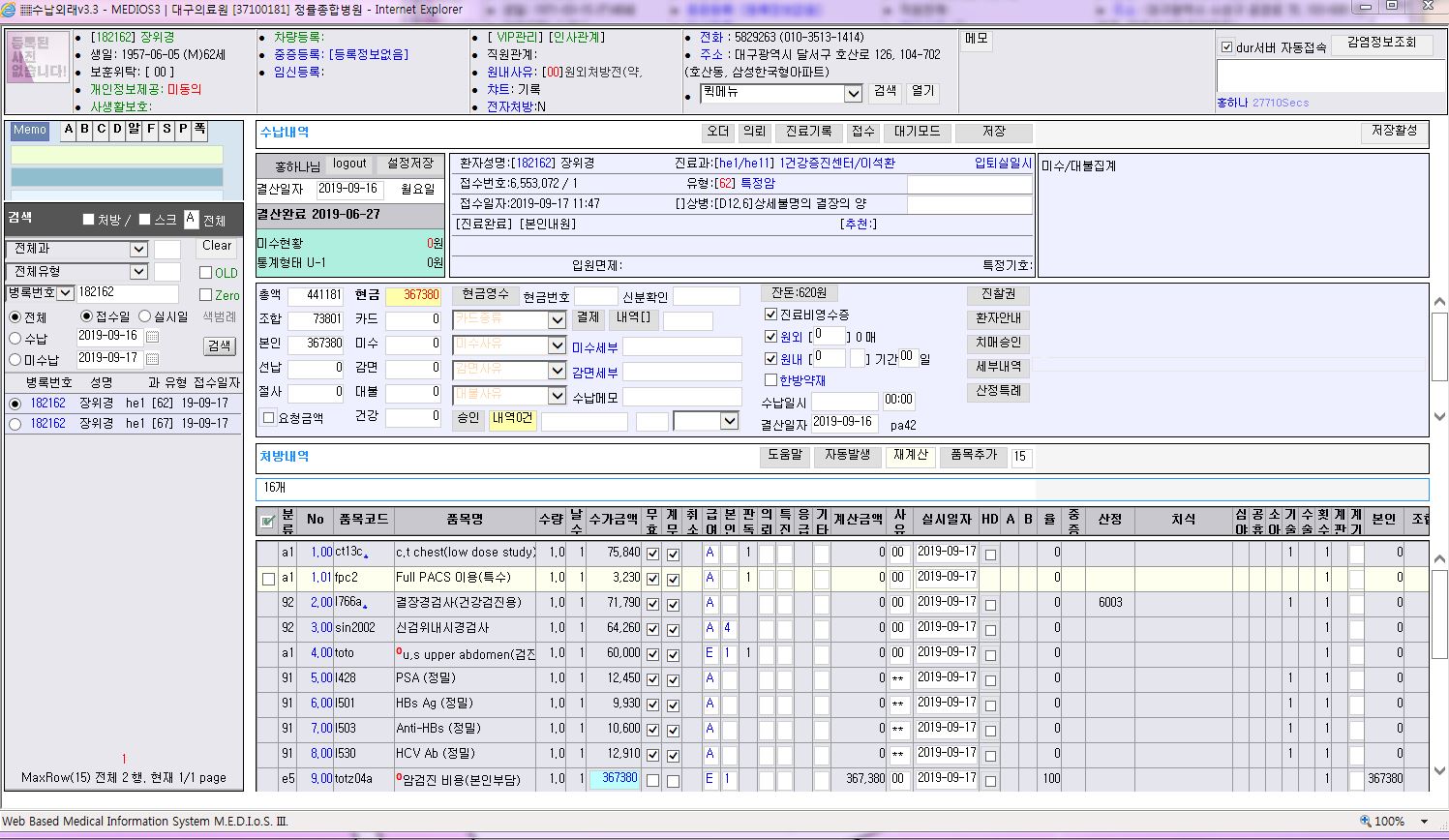Image resolution: width=1449 pixels, height=840 pixels.
Task: Select the 폭 letter tab next to Memo
Action: tap(199, 130)
